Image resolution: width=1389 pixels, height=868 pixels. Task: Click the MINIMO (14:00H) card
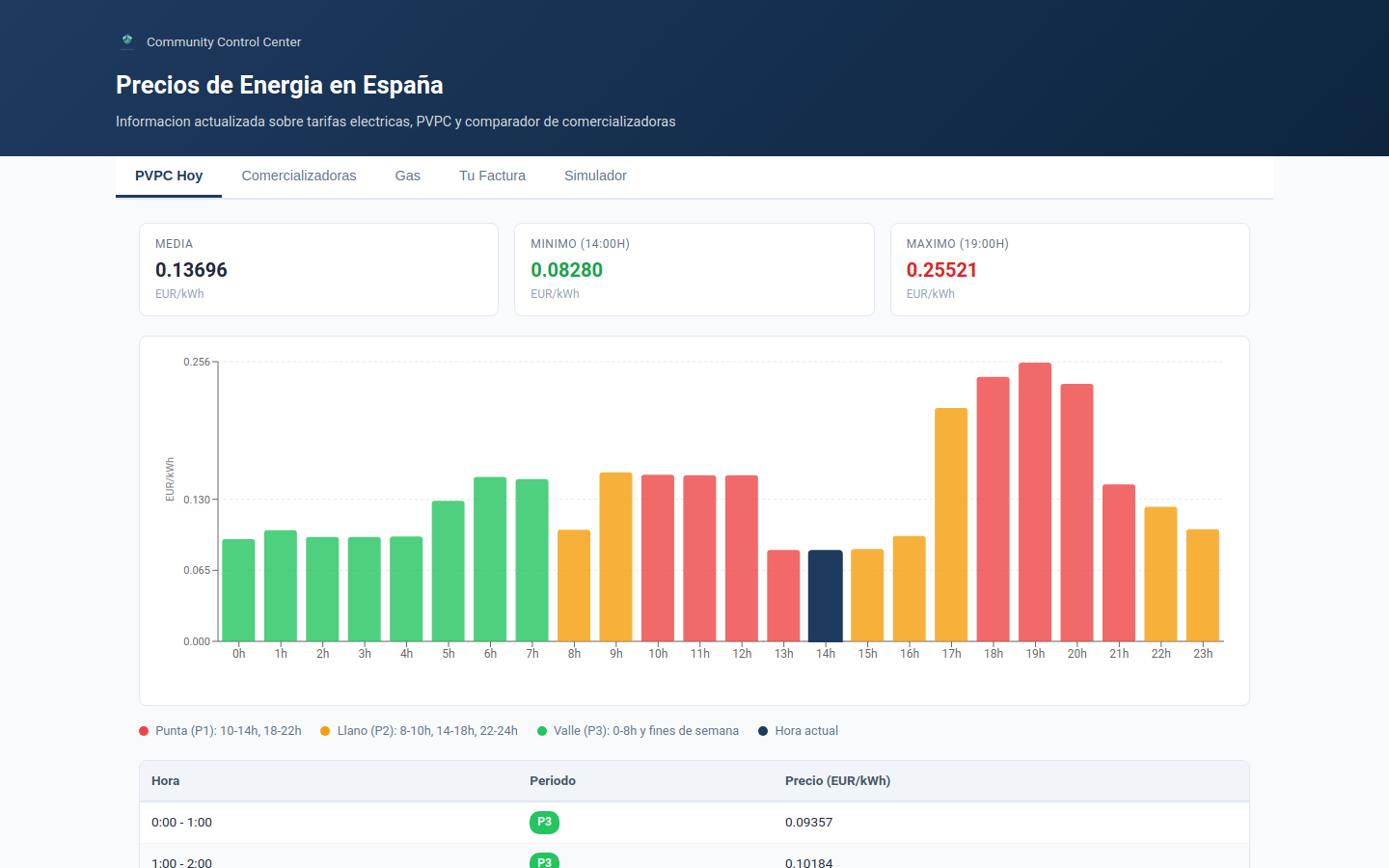(694, 269)
